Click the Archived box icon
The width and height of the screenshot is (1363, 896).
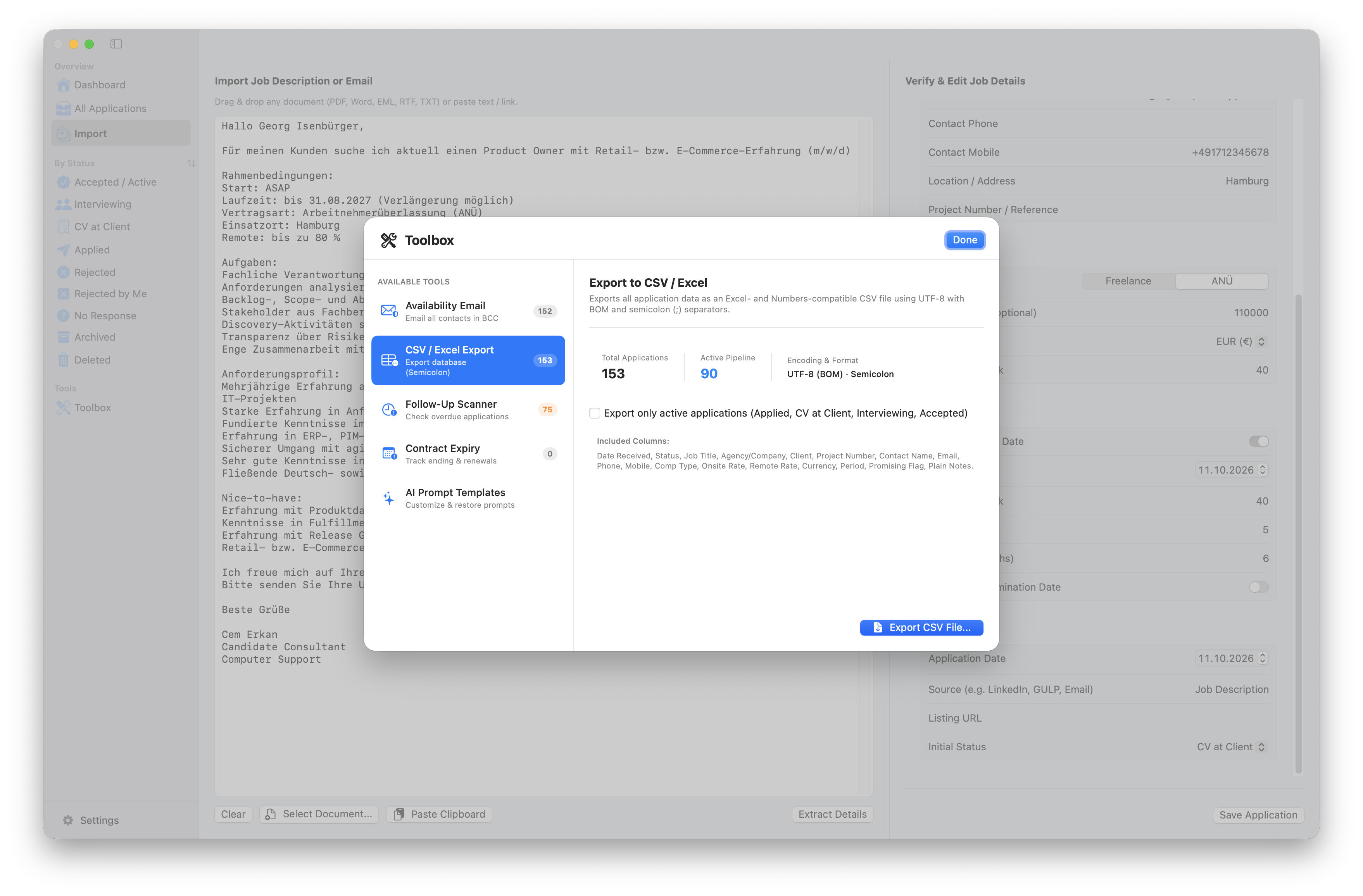tap(64, 337)
